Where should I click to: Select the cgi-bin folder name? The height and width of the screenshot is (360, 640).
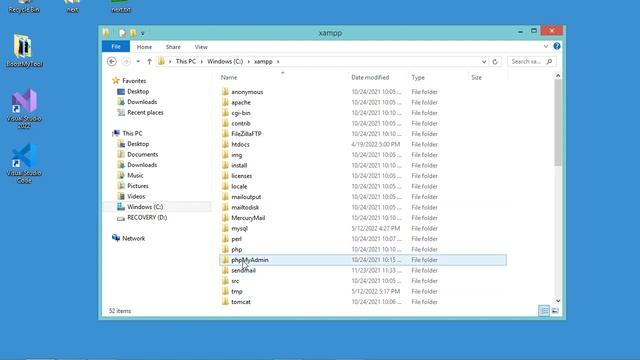[241, 113]
